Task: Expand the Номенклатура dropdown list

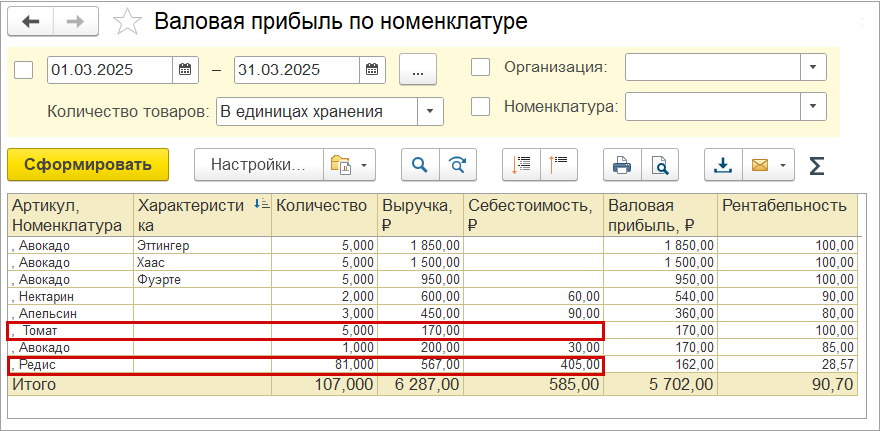Action: click(813, 105)
